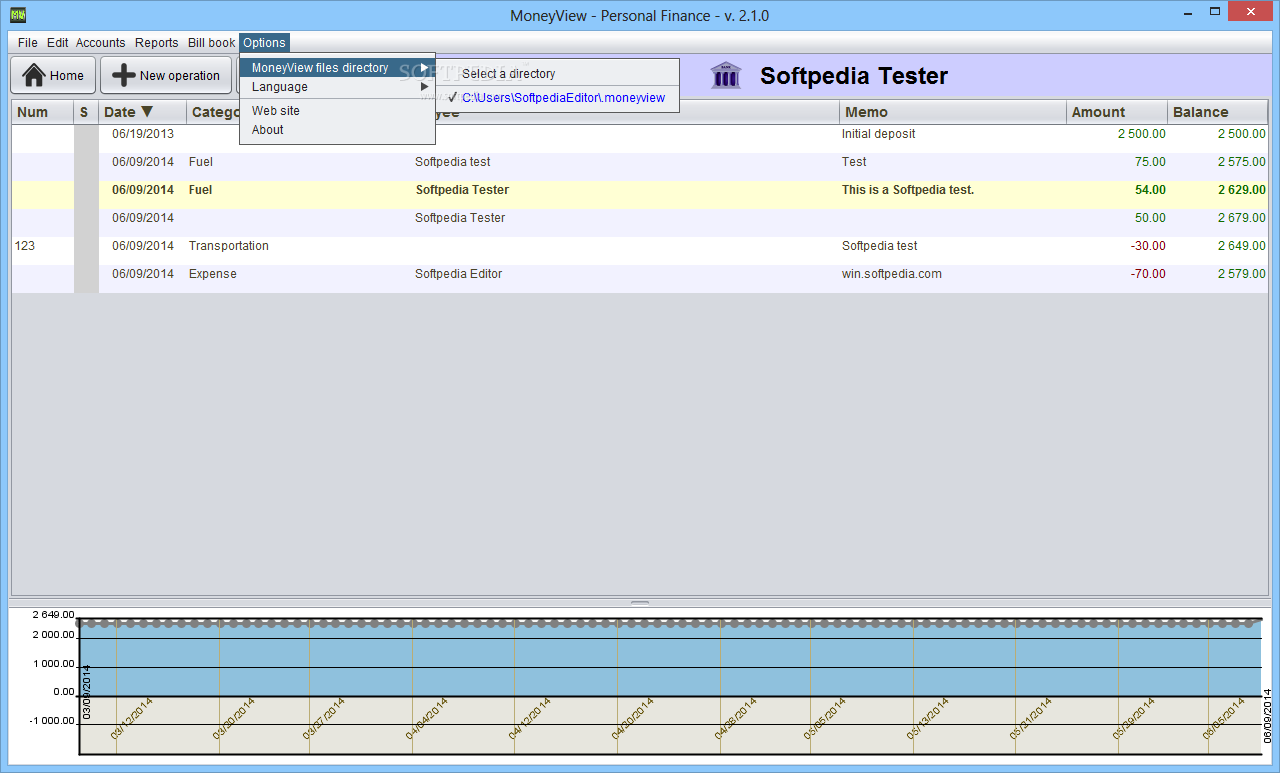This screenshot has width=1280, height=773.
Task: Close the Options menu
Action: 265,43
